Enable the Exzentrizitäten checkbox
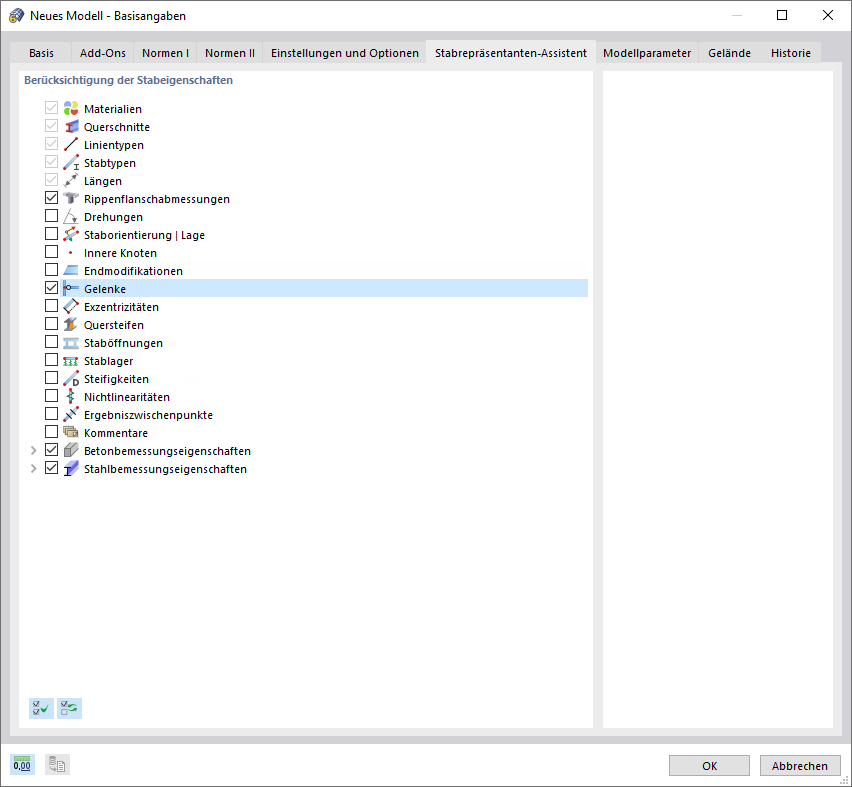This screenshot has height=787, width=852. (51, 305)
